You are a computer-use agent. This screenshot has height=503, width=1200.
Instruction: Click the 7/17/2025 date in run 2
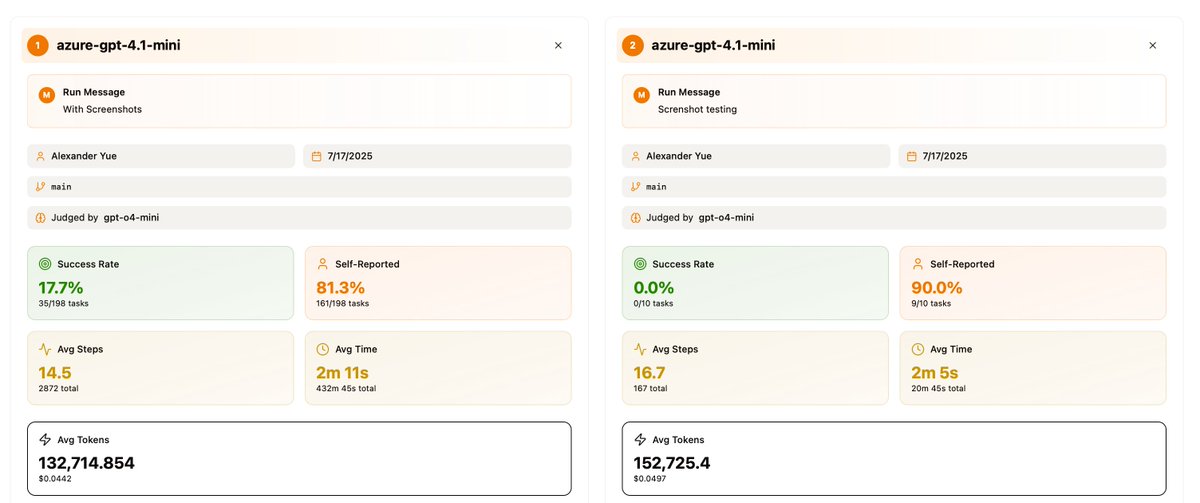945,156
